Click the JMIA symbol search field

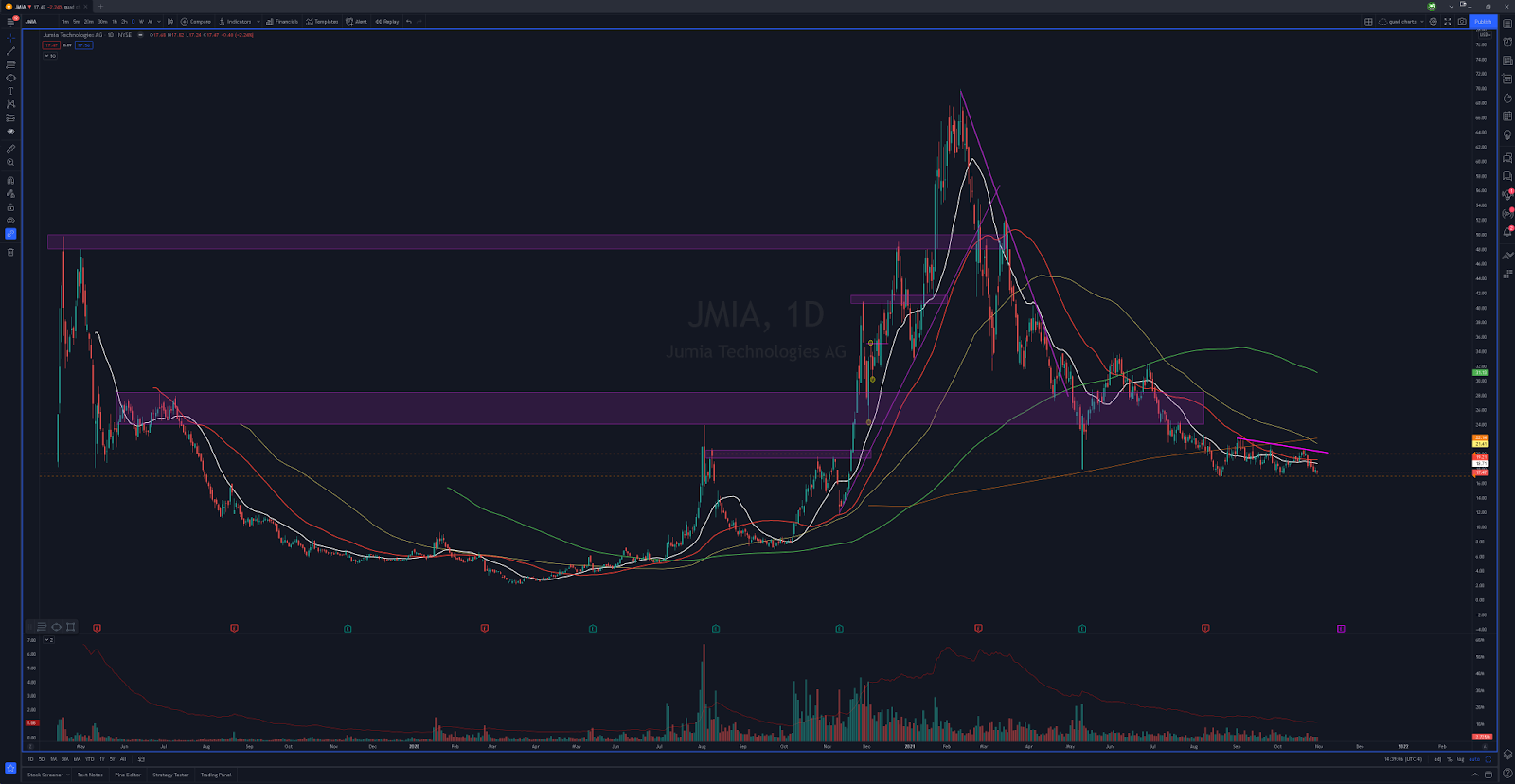(x=33, y=21)
